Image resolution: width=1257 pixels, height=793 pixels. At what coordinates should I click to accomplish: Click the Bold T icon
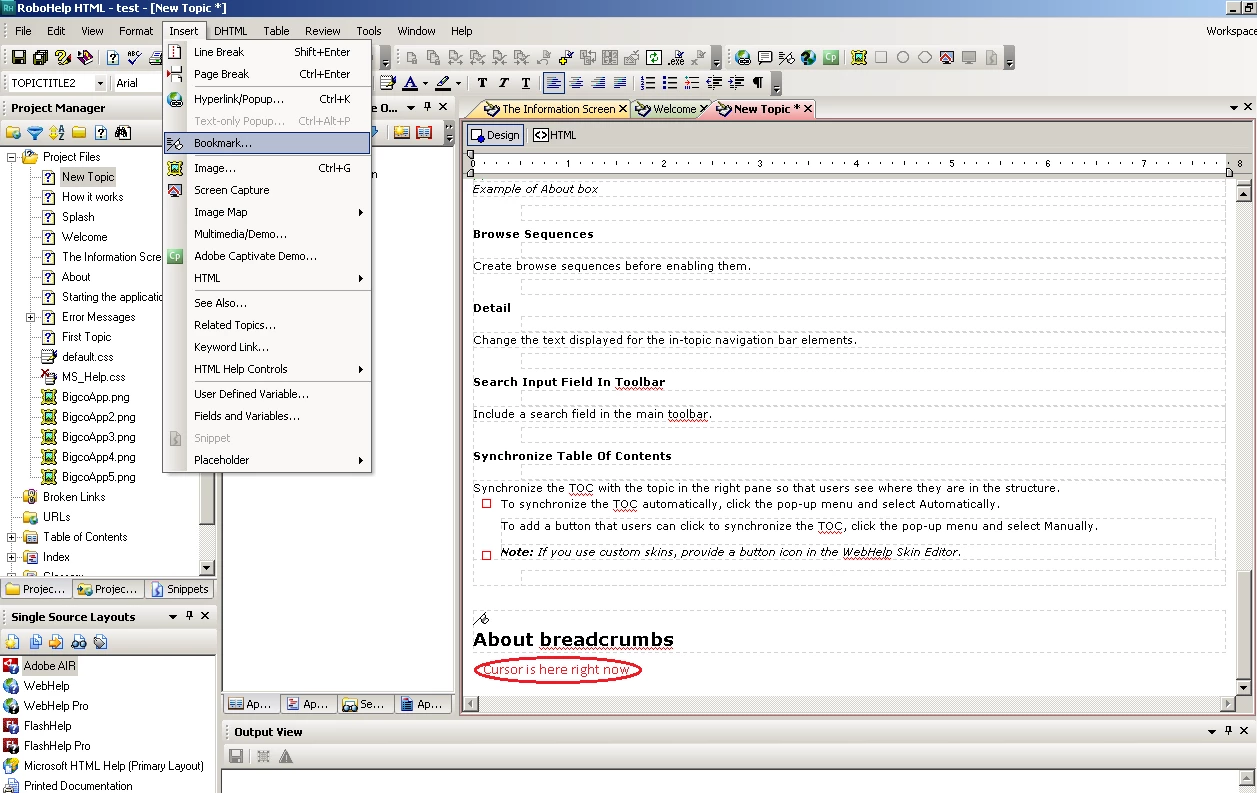pyautogui.click(x=482, y=83)
